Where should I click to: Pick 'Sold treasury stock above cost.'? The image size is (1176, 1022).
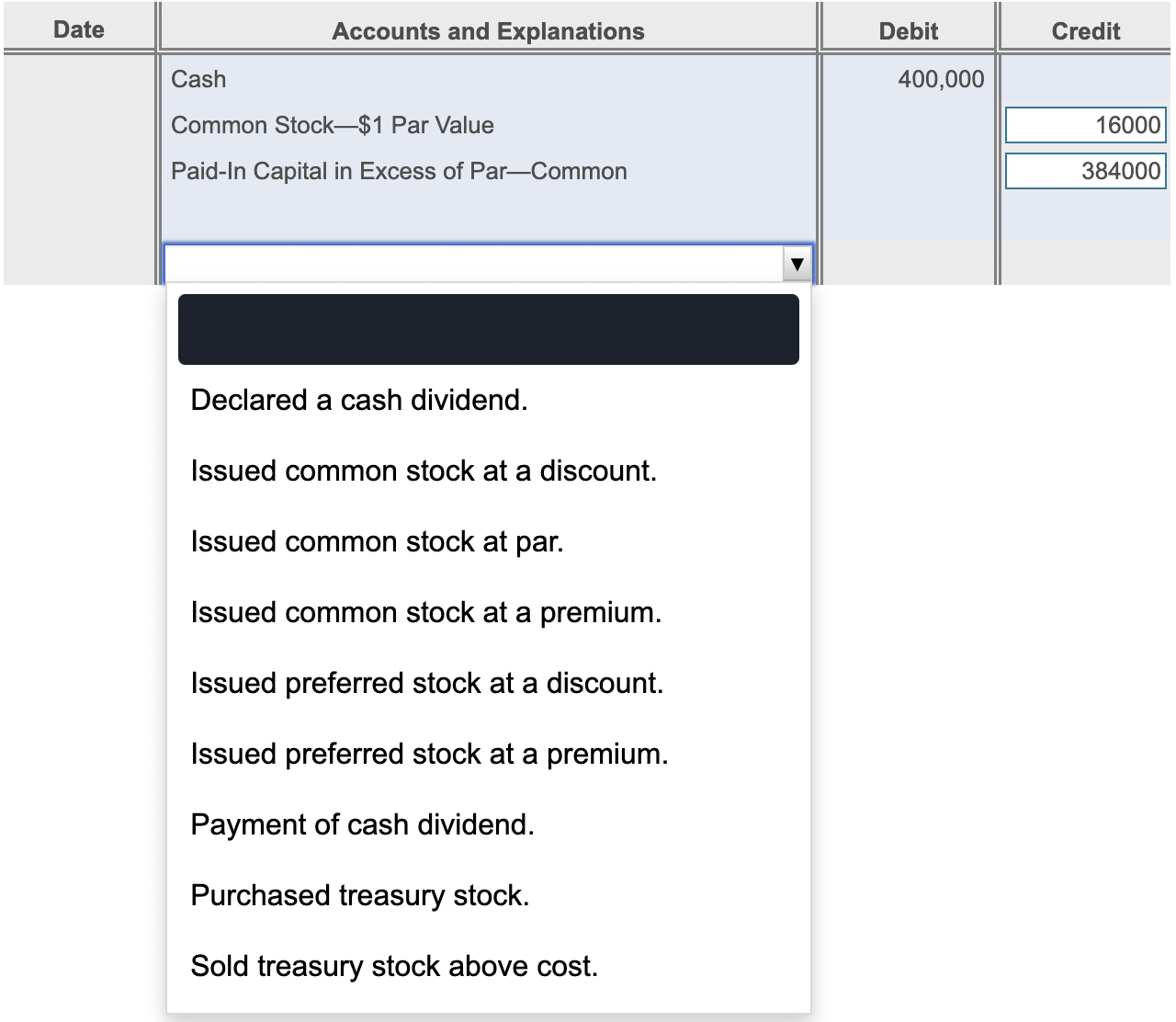click(x=394, y=967)
